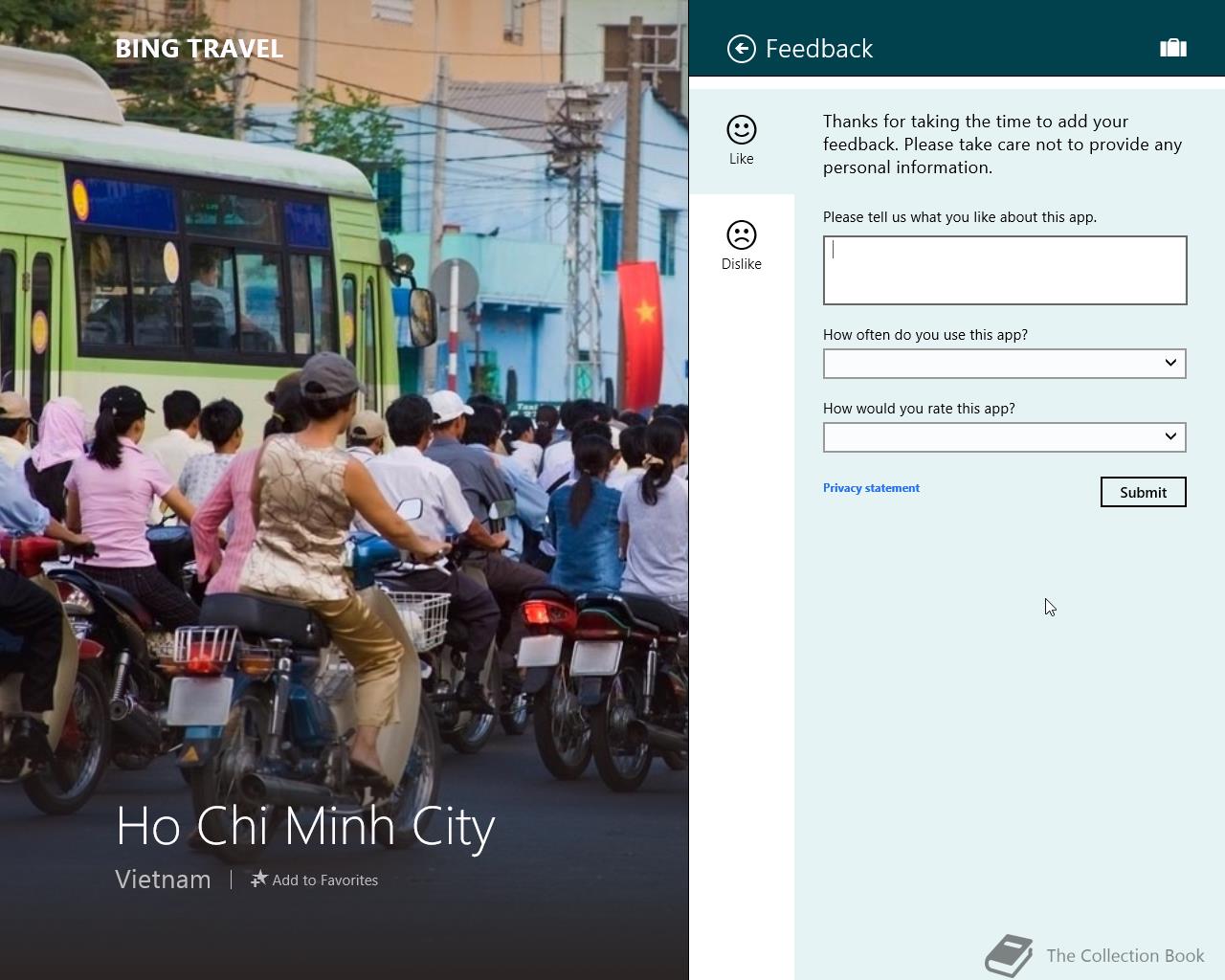The image size is (1225, 980).
Task: Click the Add to Favorites star icon
Action: coord(258,879)
